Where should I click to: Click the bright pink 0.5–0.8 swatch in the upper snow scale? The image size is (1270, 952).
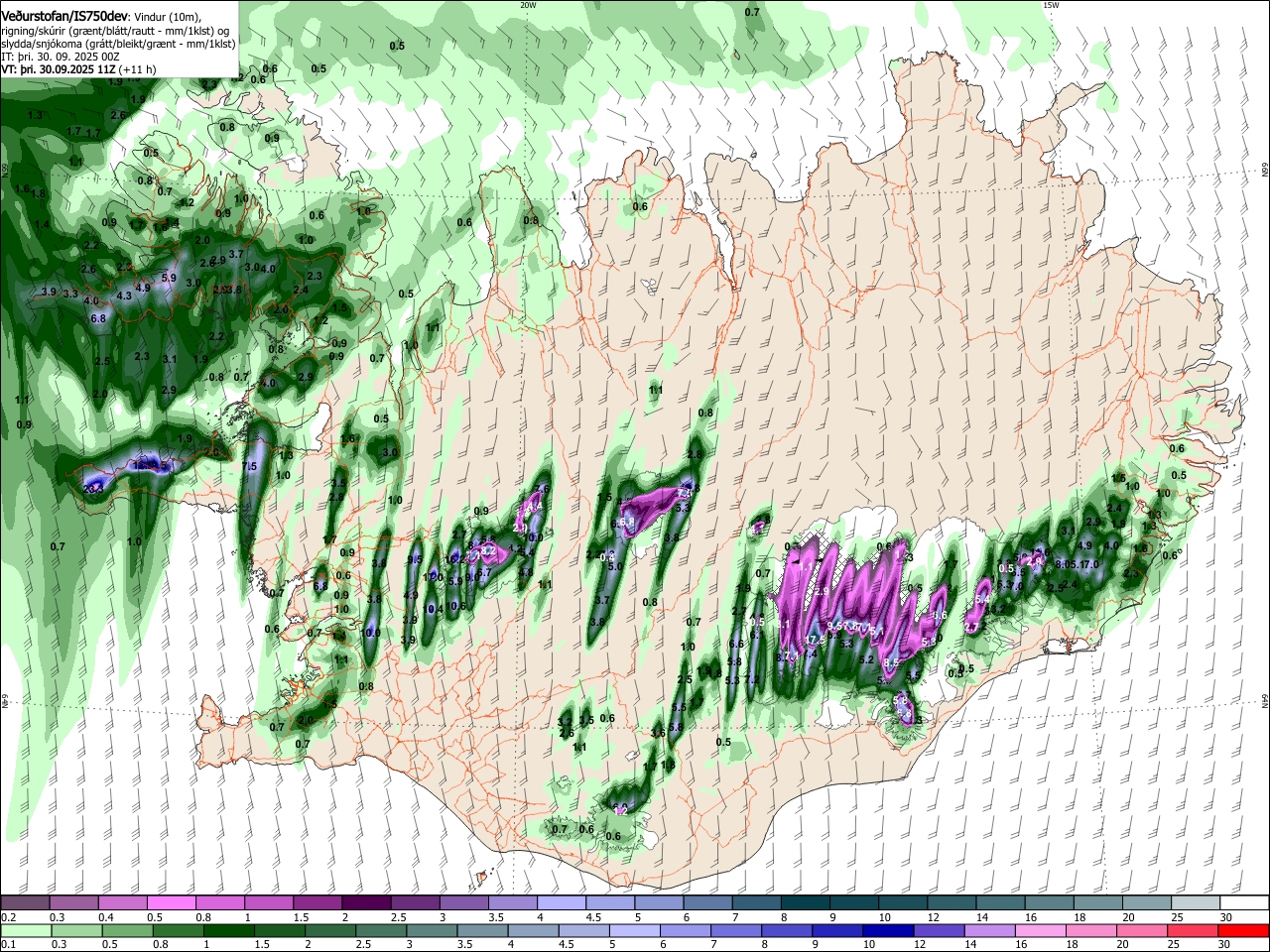click(x=171, y=903)
